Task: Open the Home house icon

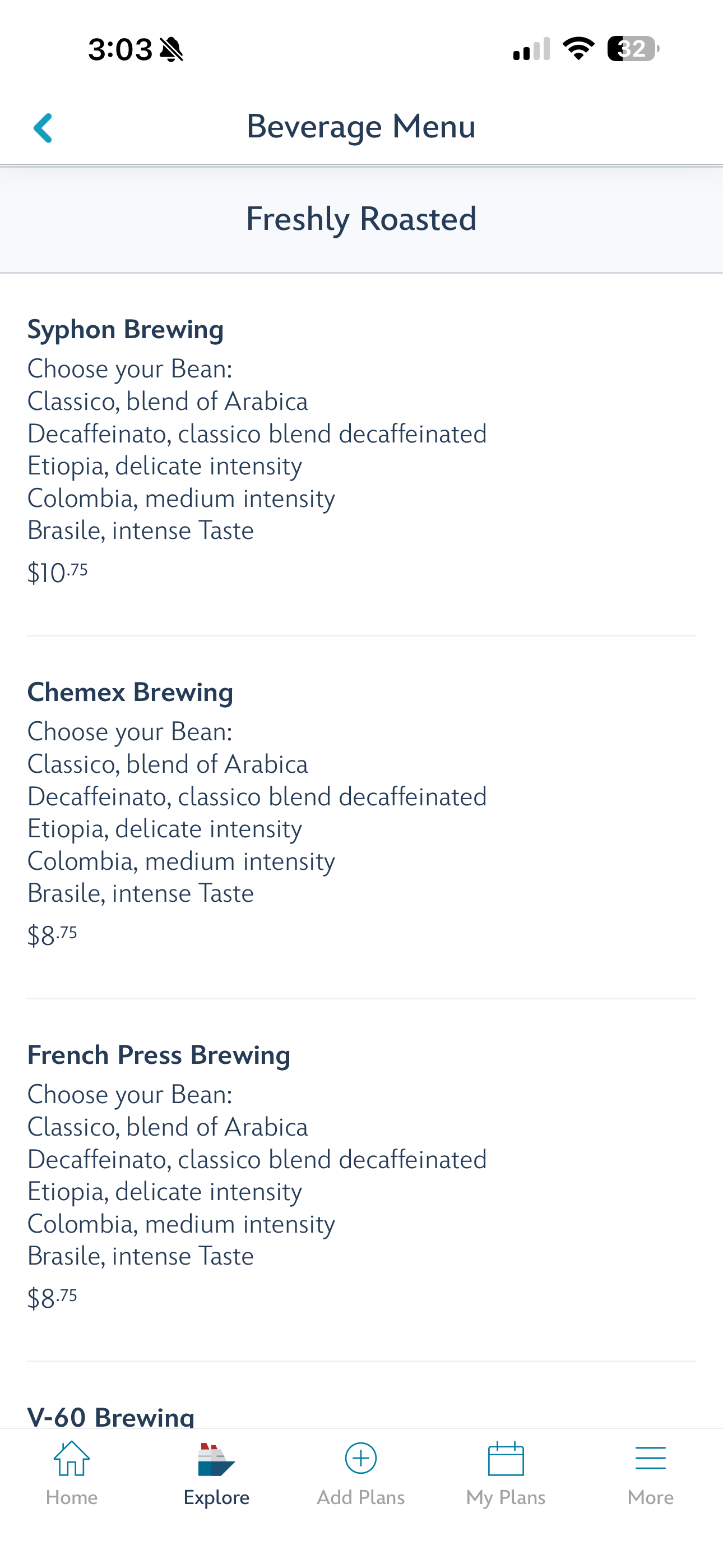Action: [x=72, y=1459]
